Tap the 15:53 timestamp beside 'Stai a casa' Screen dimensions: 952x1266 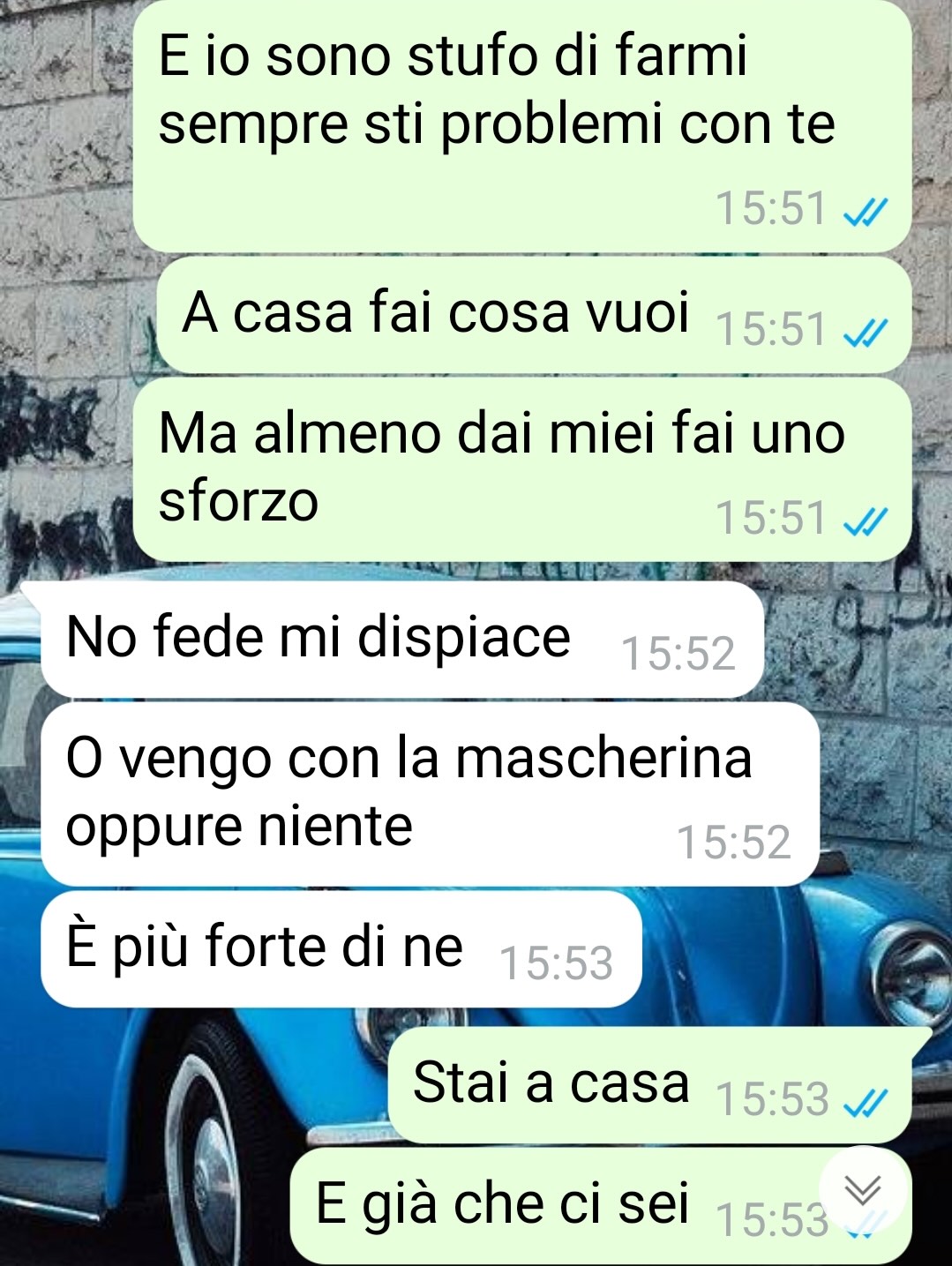coord(773,1099)
